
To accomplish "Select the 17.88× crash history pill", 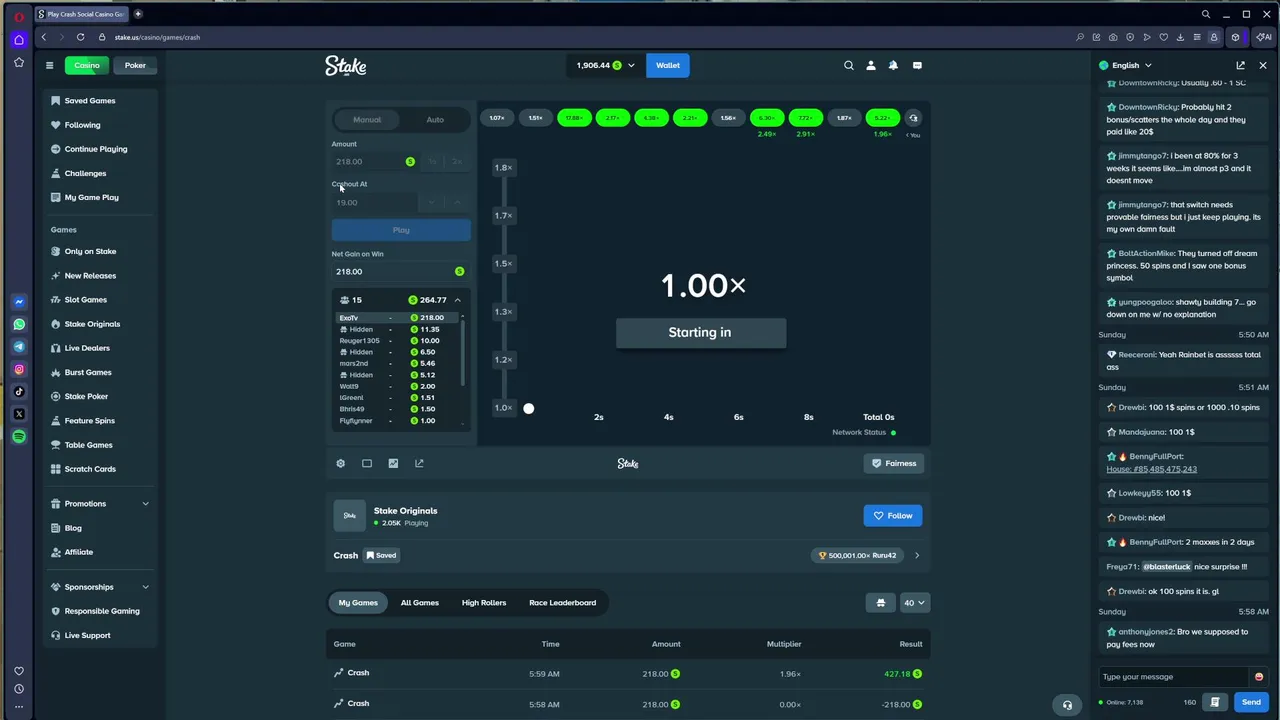I will [x=574, y=118].
